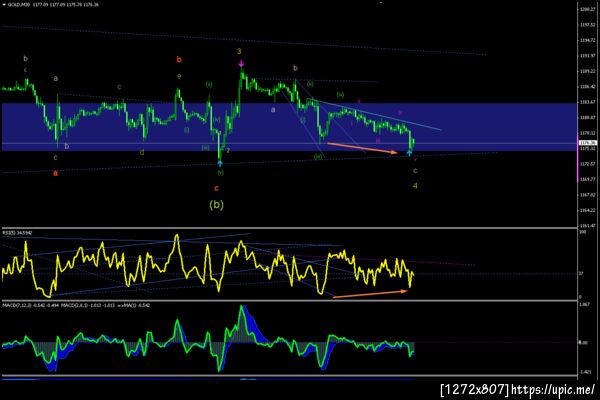Open the chart menu arrow beside GOLD,M30
Screen dimensions: 600x400
(4, 5)
